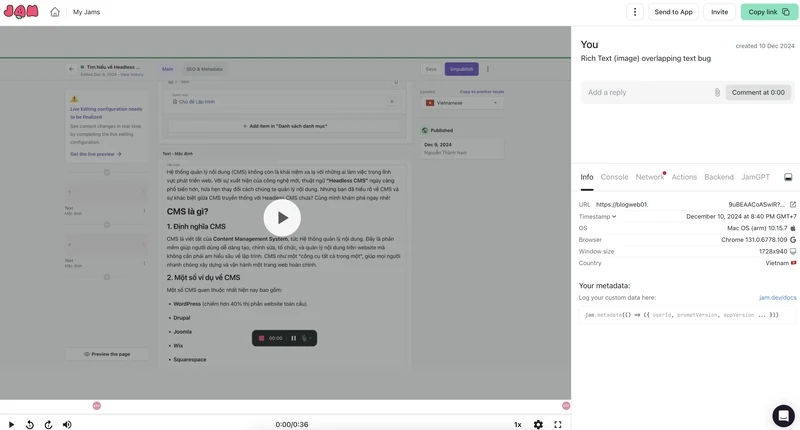Pause the recorder widget overlay
800x430 pixels.
click(x=293, y=338)
